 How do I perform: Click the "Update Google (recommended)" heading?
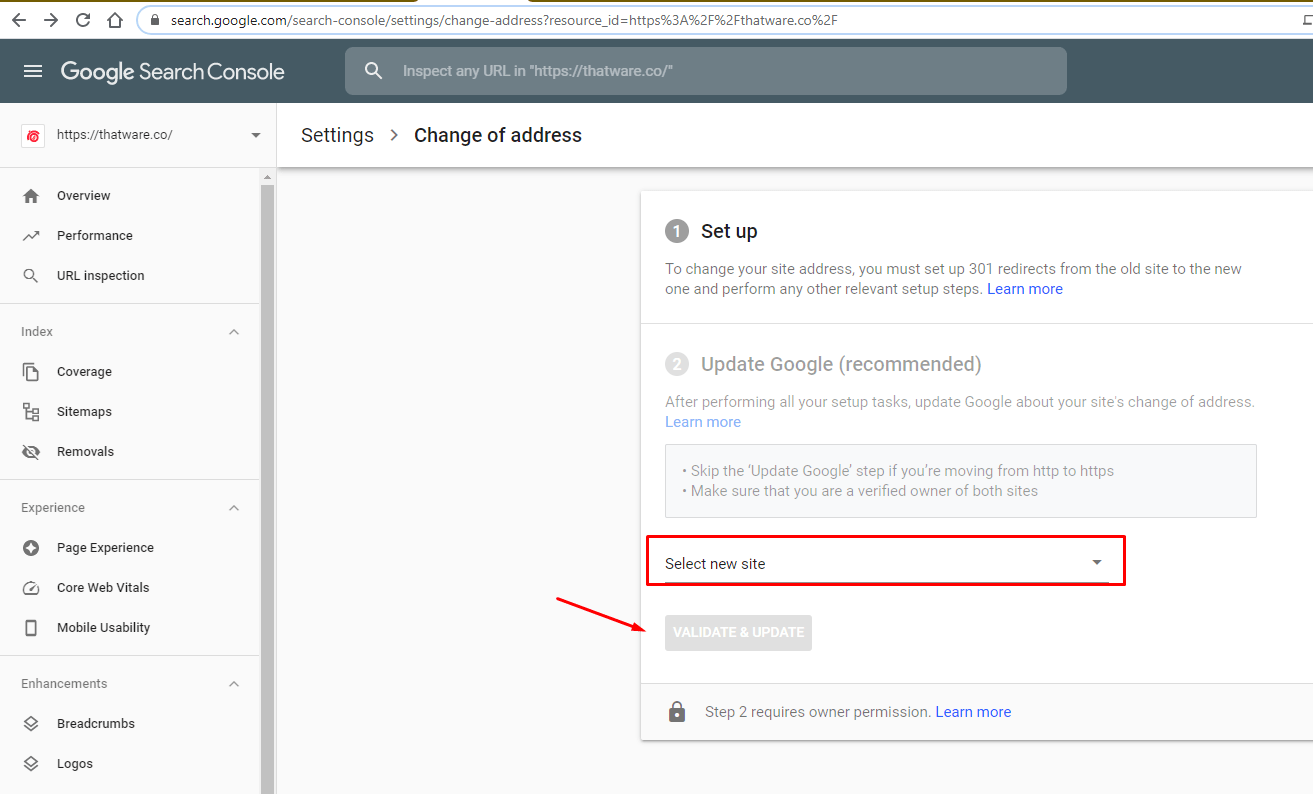841,364
